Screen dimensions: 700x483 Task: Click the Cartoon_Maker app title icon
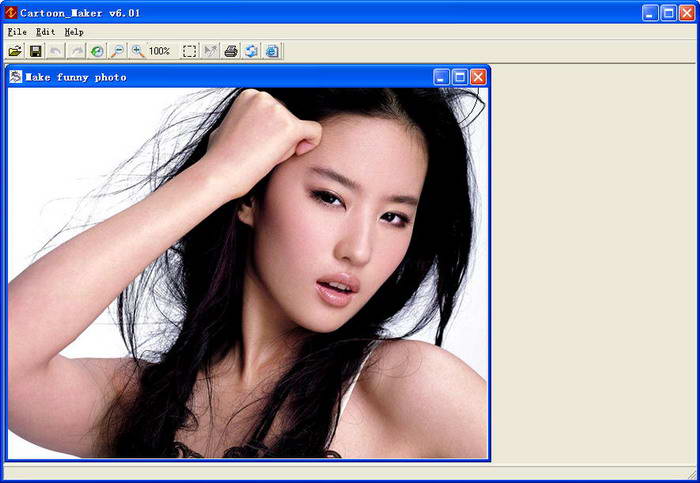[x=11, y=12]
